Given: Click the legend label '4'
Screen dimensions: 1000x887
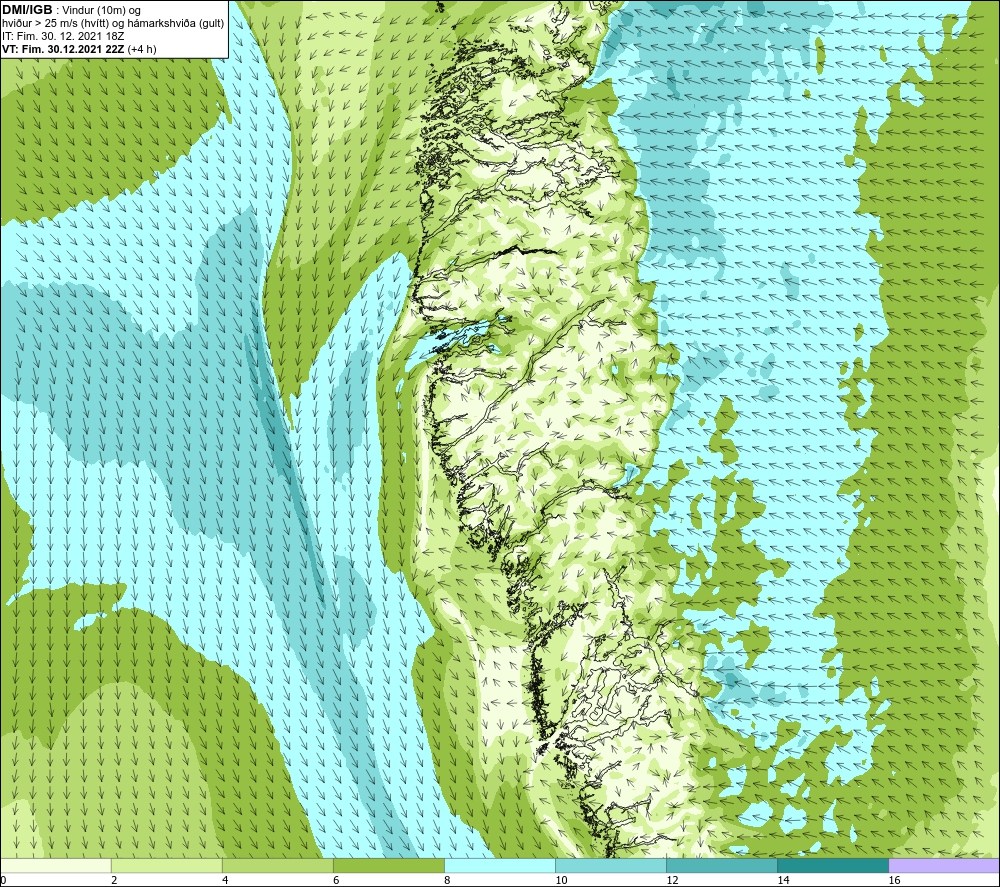Looking at the screenshot, I should click(x=225, y=881).
